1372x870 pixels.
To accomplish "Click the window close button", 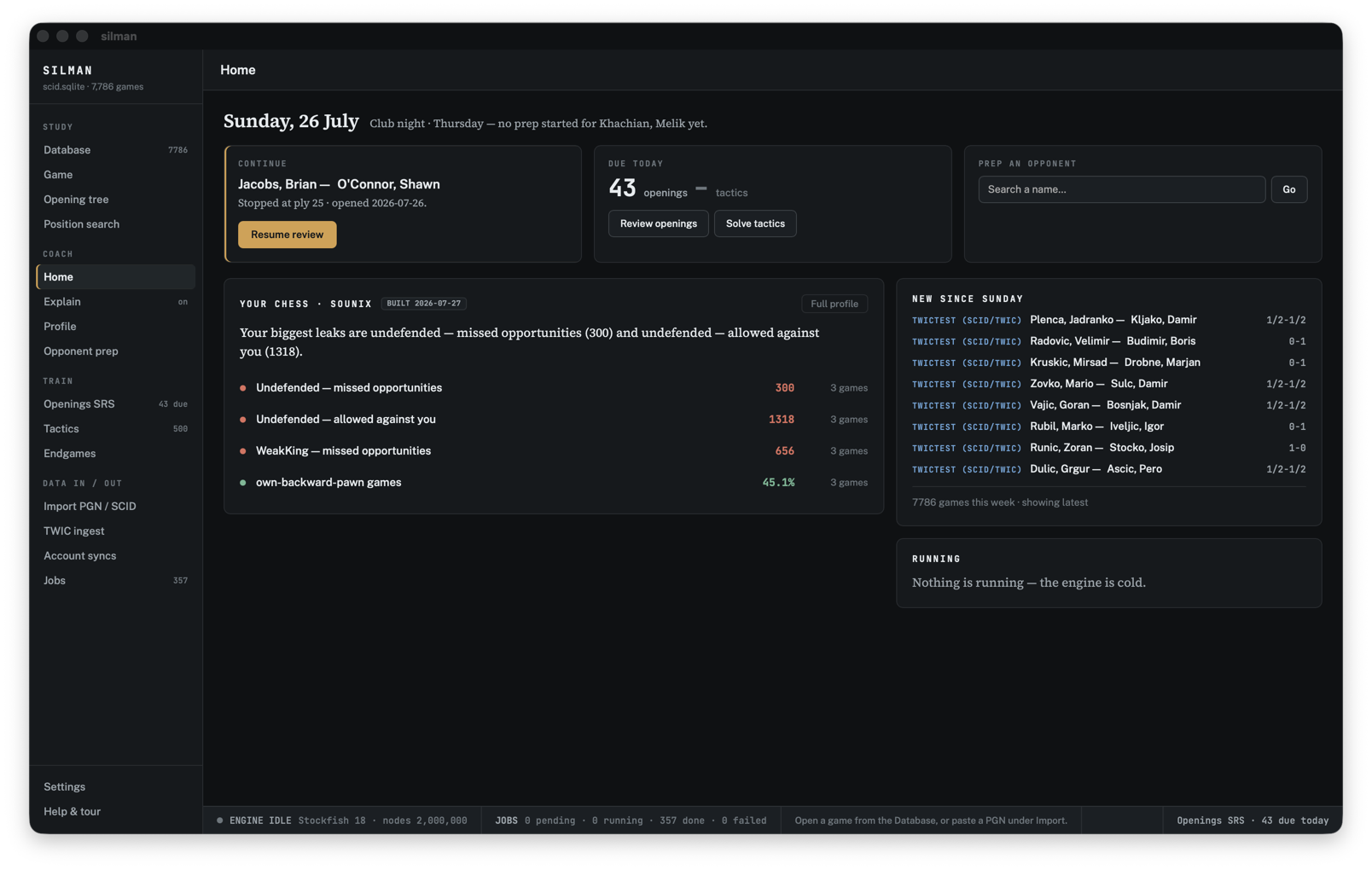I will (x=43, y=37).
